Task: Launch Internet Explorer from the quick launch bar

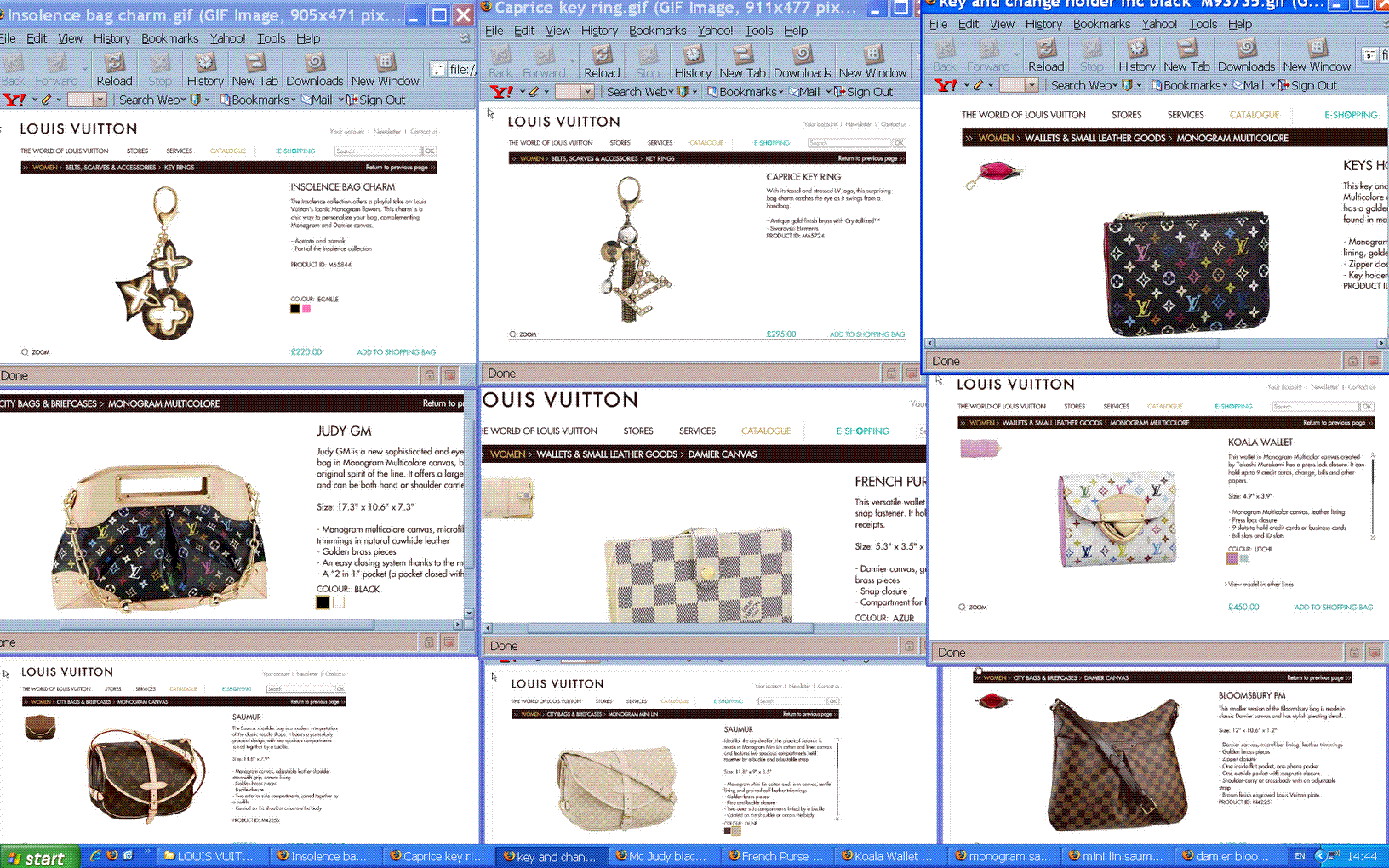Action: coord(95,855)
